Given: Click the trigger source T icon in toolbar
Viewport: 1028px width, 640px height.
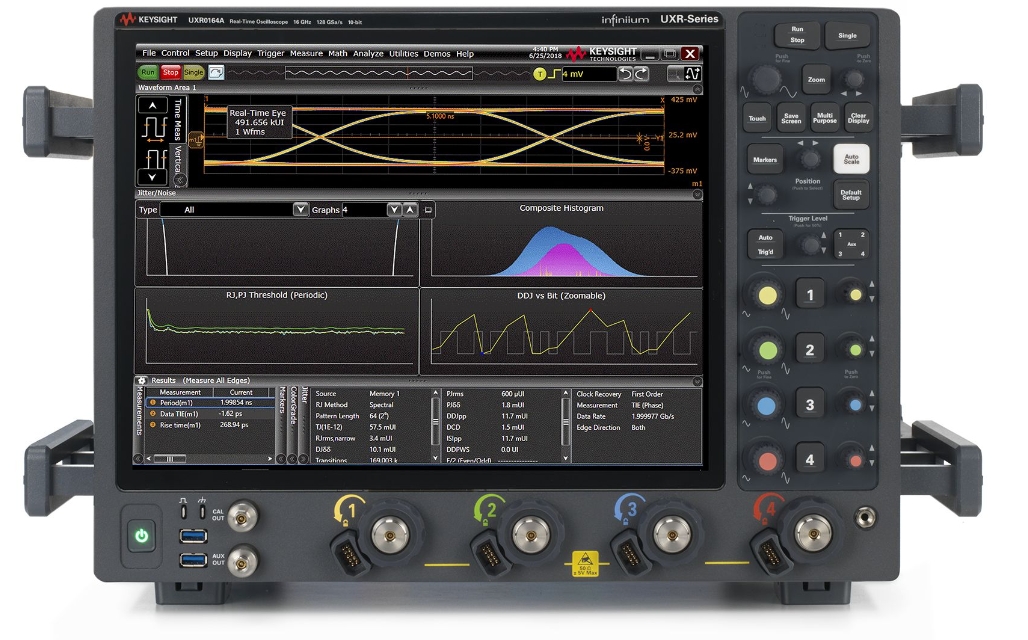Looking at the screenshot, I should click(x=539, y=73).
